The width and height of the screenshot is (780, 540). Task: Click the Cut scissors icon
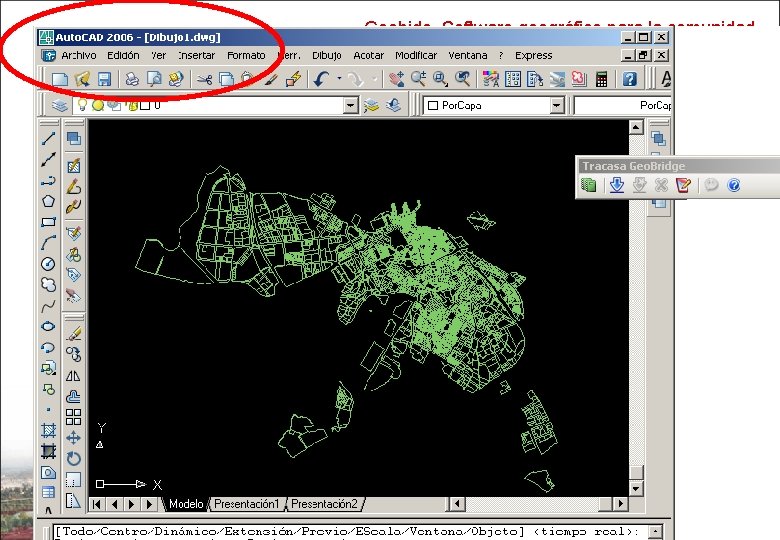204,79
